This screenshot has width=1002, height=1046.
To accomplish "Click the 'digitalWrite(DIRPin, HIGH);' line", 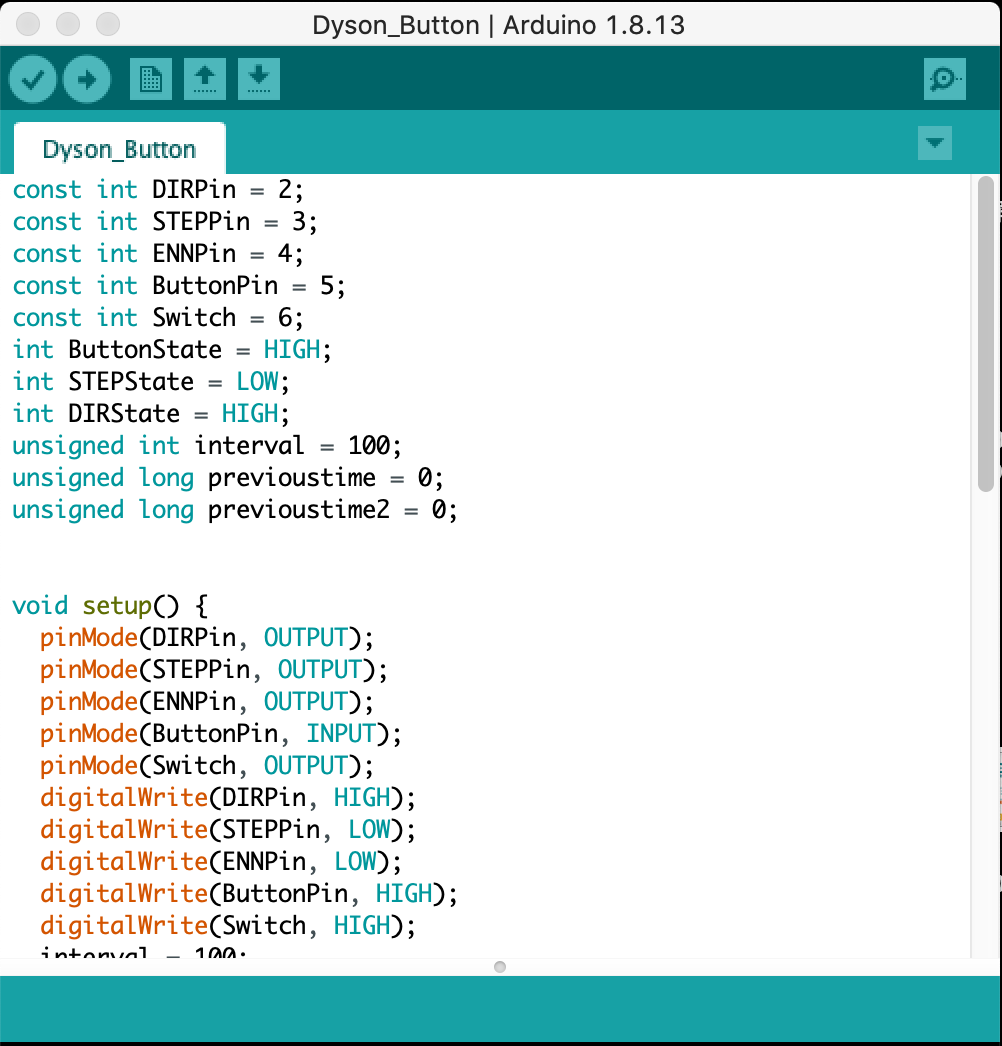I will [227, 798].
